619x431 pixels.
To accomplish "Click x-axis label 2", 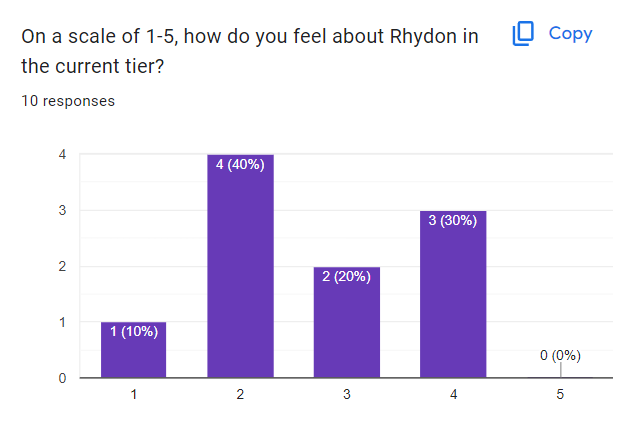I will [x=240, y=395].
